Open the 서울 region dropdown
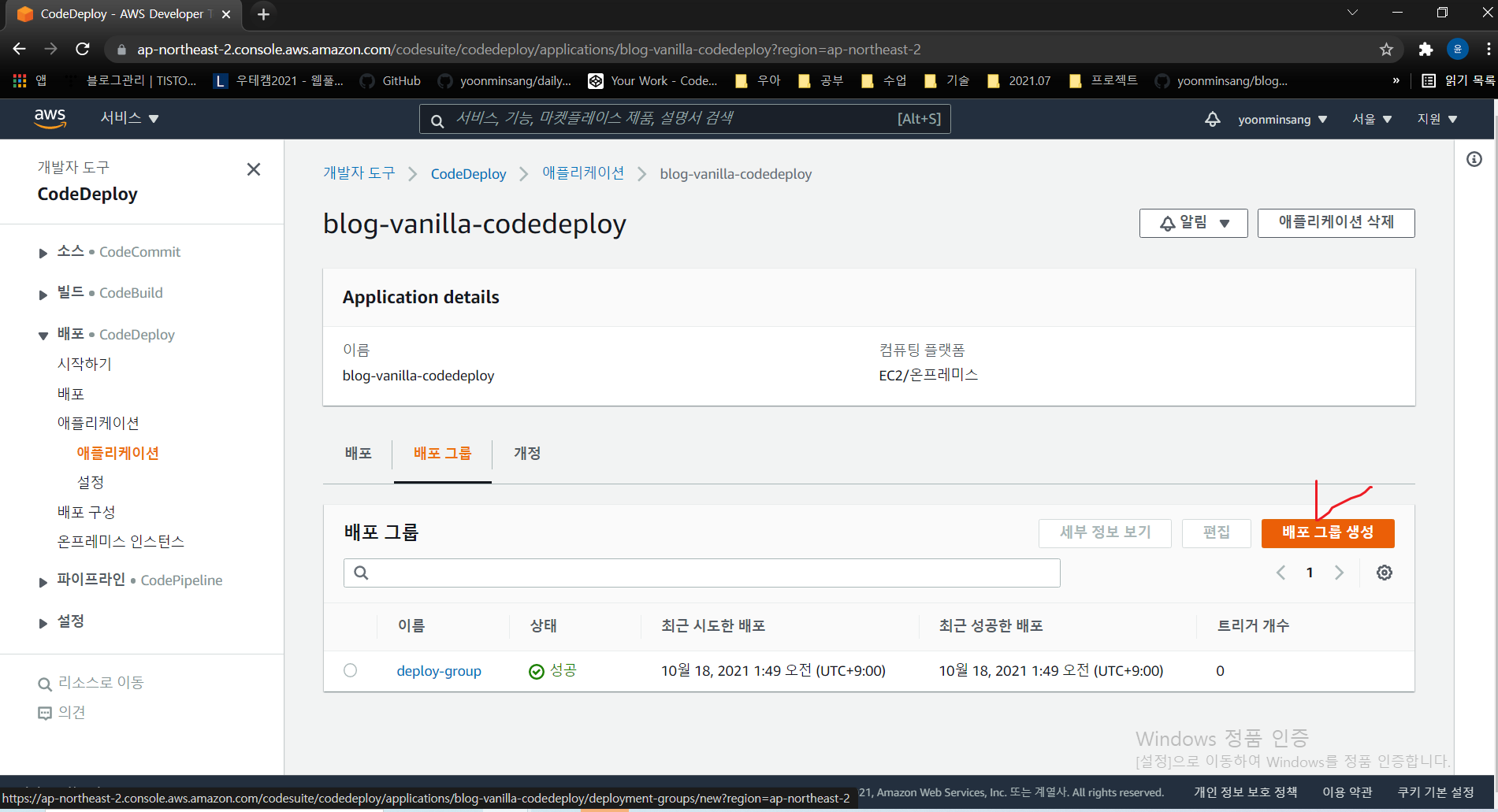The width and height of the screenshot is (1498, 812). (x=1372, y=119)
